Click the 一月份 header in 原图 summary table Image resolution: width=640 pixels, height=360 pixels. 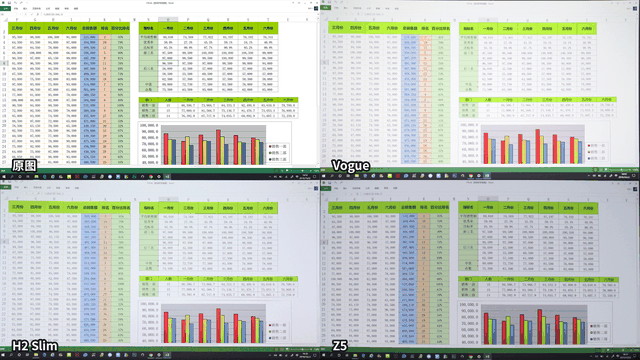168,29
